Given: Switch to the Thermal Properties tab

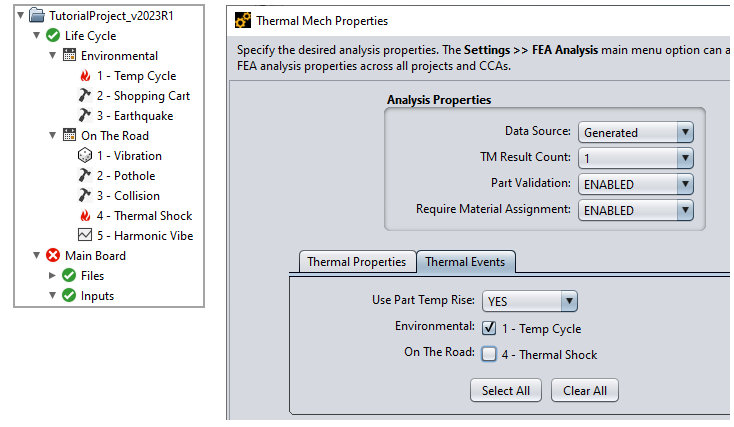Looking at the screenshot, I should (x=356, y=262).
